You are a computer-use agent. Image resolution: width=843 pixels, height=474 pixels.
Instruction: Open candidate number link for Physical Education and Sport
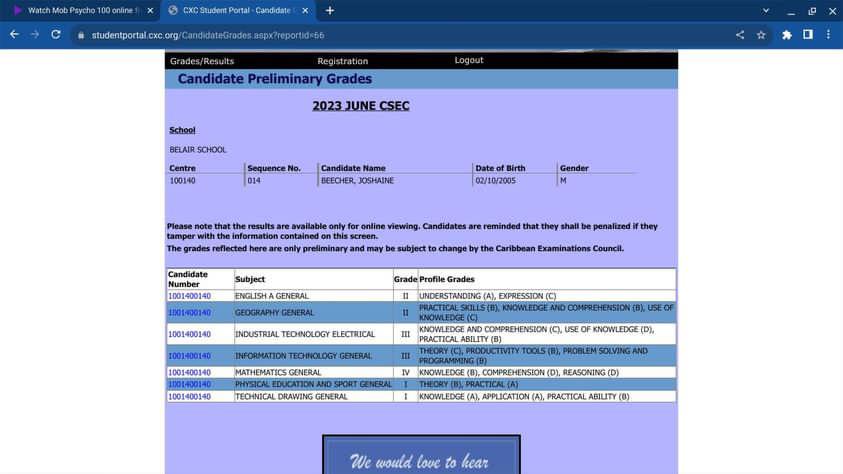coord(189,384)
